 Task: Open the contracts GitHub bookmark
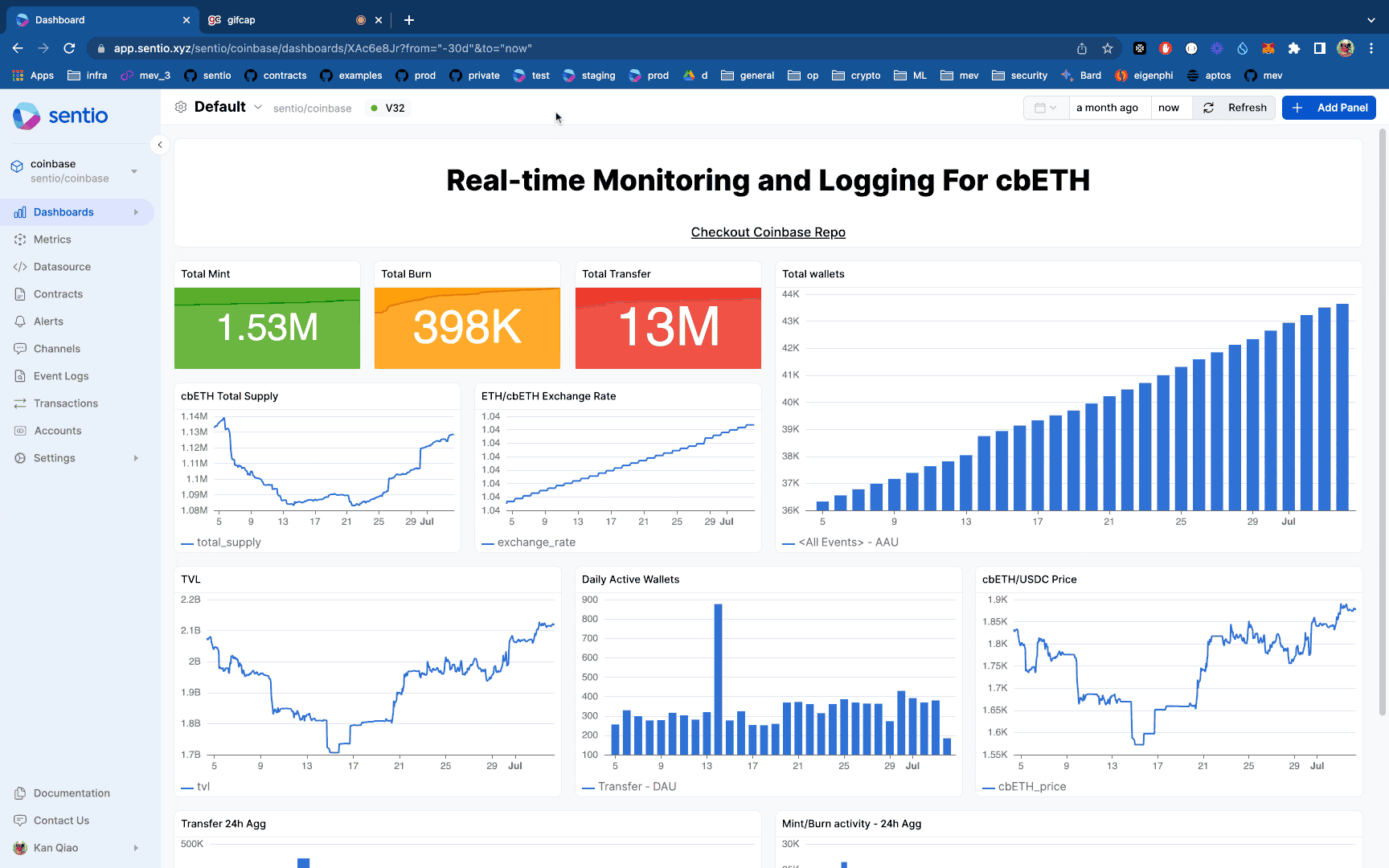click(276, 76)
